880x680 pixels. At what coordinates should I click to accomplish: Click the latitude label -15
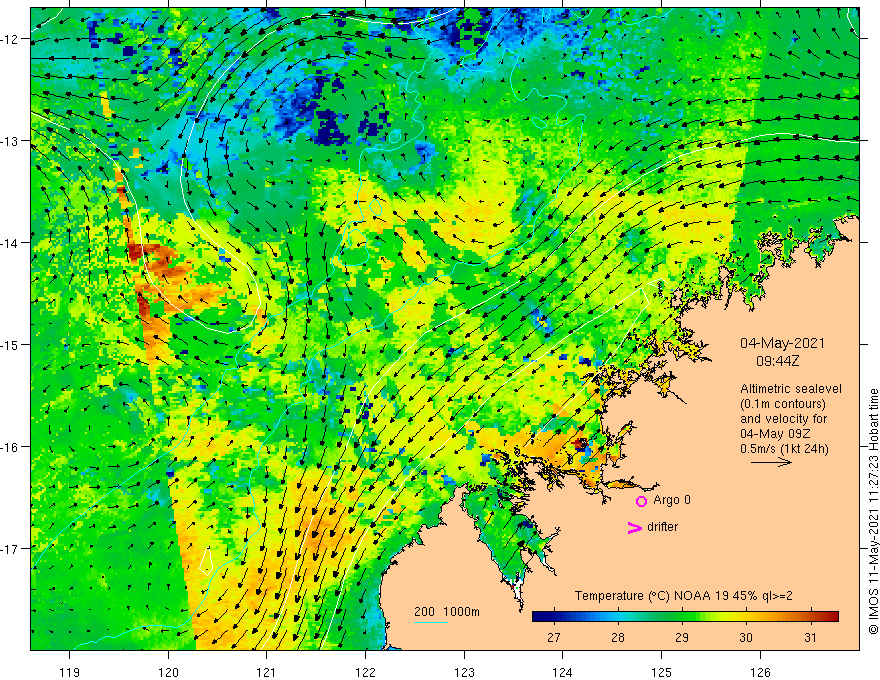tap(10, 344)
